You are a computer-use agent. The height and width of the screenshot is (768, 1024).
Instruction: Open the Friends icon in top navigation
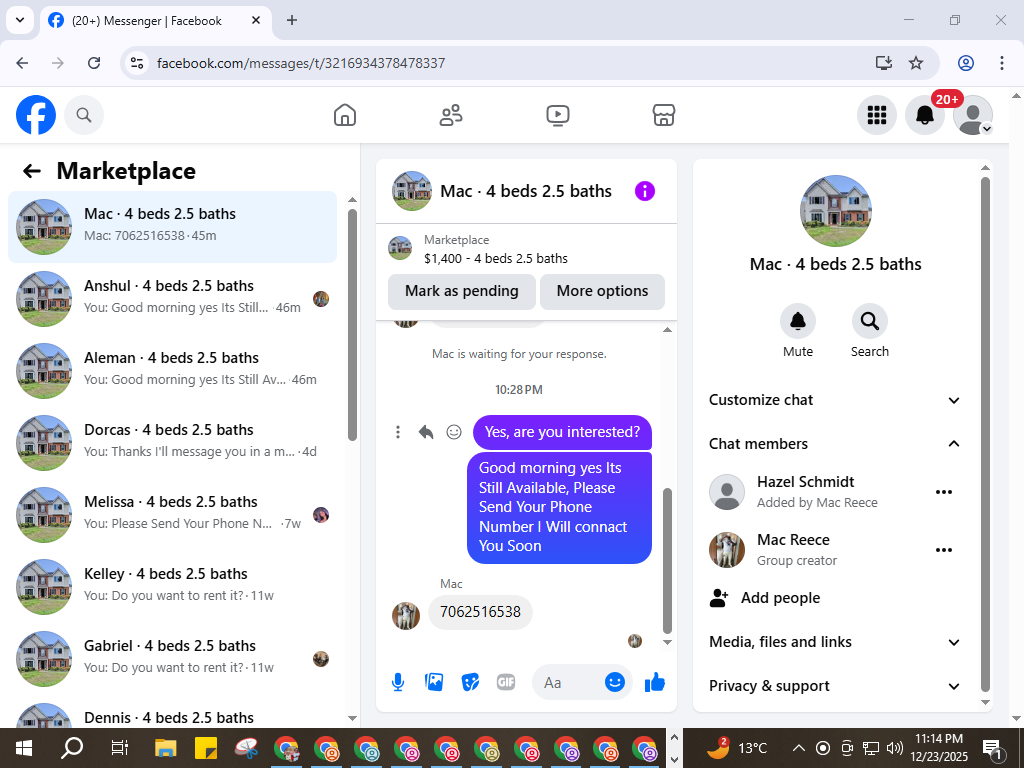(x=451, y=115)
